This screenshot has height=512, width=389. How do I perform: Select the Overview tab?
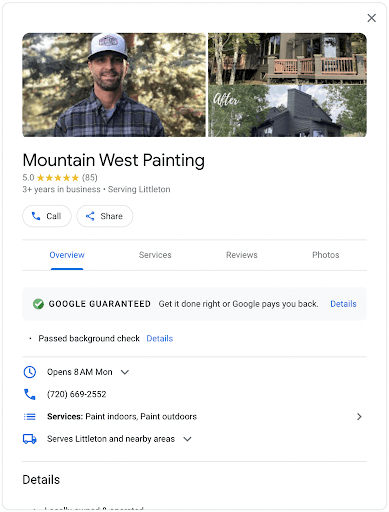click(x=67, y=255)
